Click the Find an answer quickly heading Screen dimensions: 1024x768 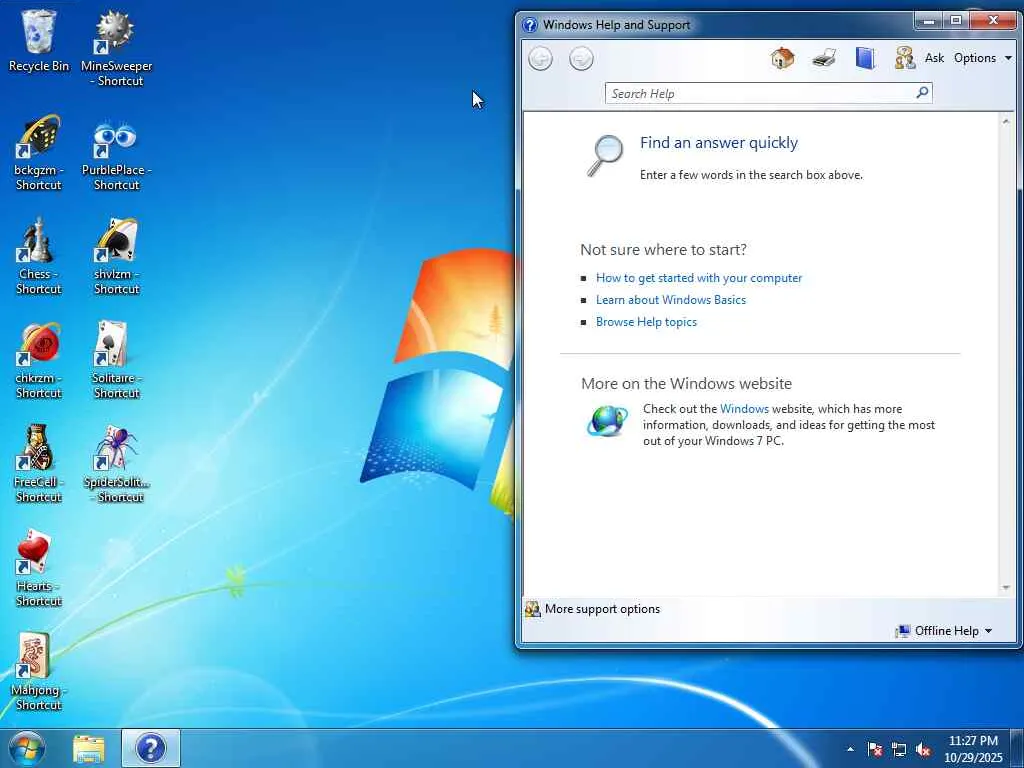tap(718, 142)
